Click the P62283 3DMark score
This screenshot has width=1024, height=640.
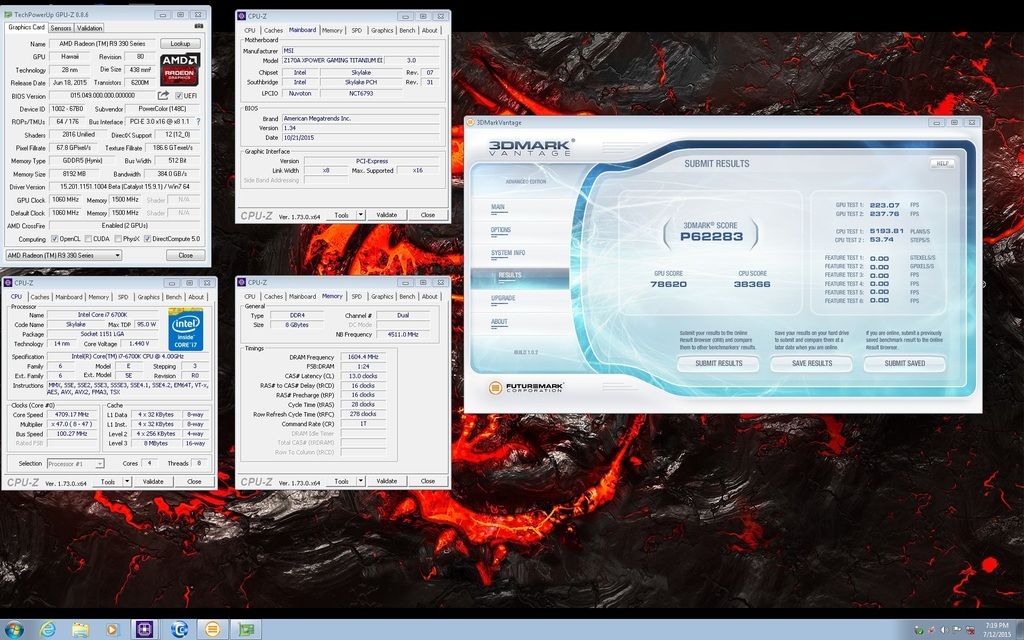(x=711, y=236)
